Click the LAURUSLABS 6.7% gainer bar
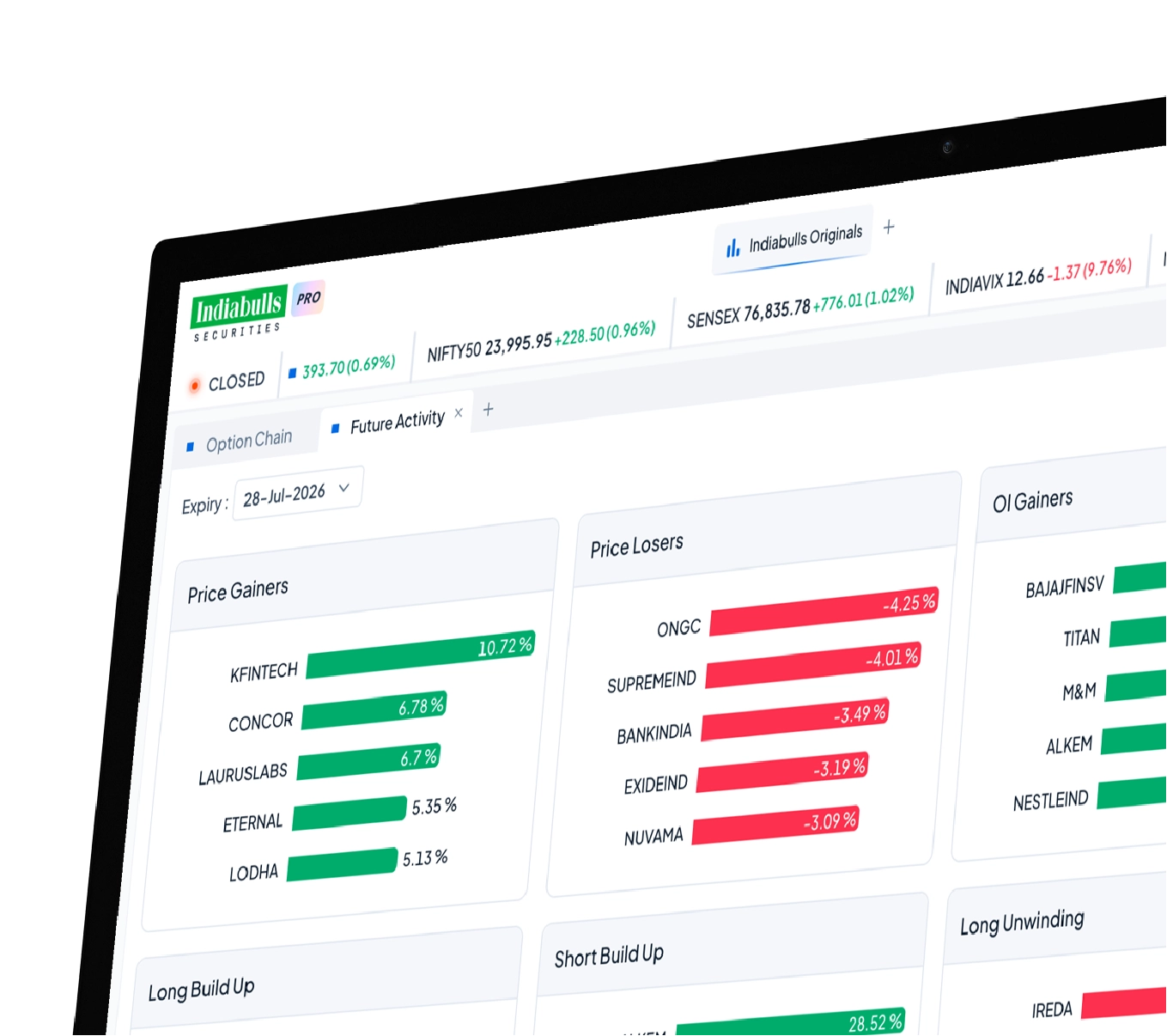 click(369, 761)
